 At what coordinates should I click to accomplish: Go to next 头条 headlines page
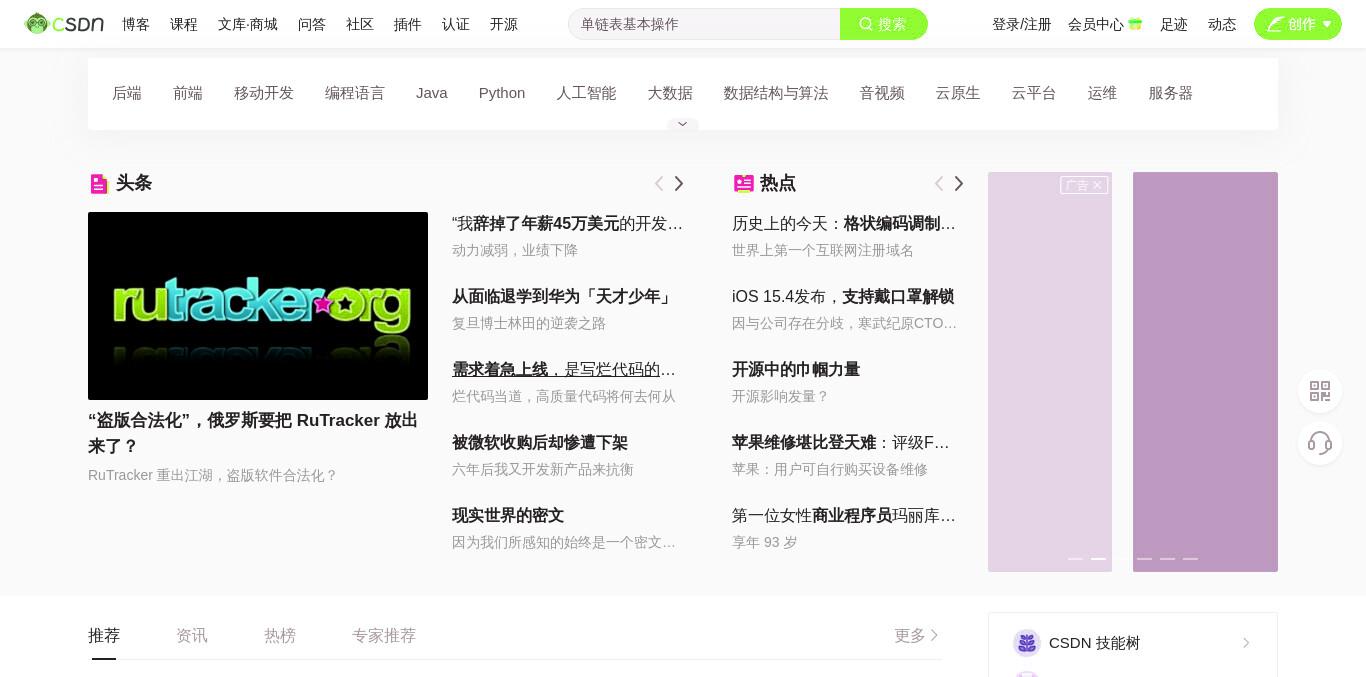point(679,183)
